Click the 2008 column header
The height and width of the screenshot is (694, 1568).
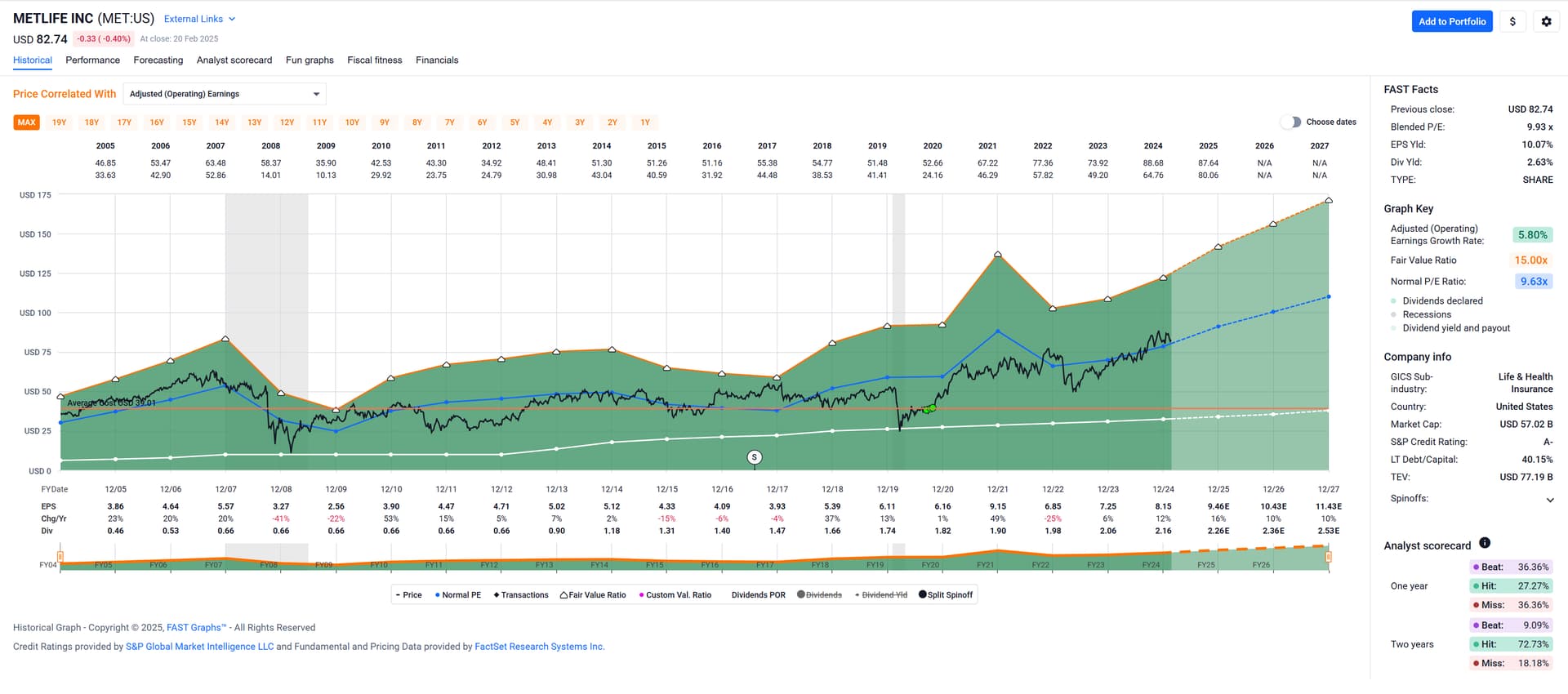[270, 146]
